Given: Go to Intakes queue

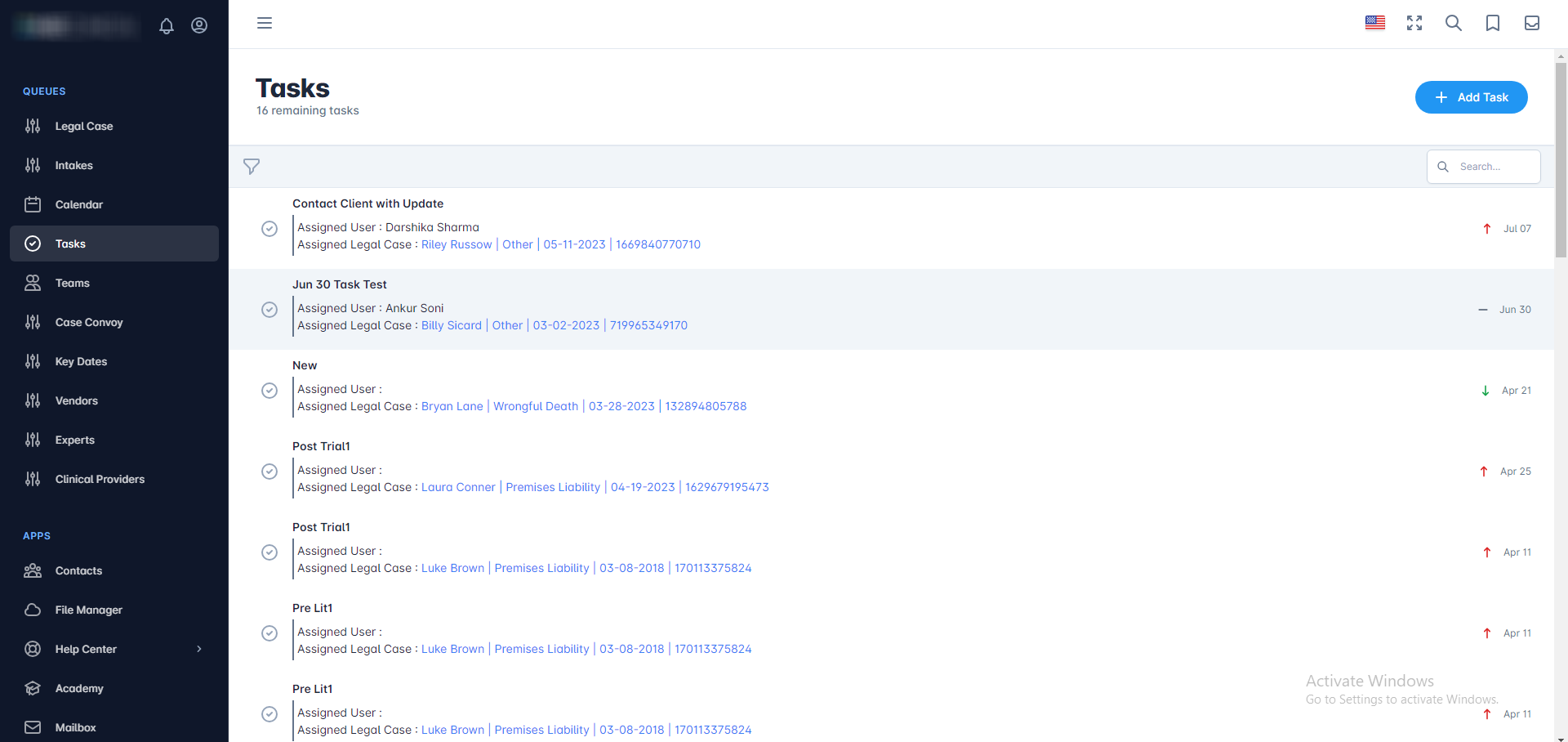Looking at the screenshot, I should tap(114, 165).
